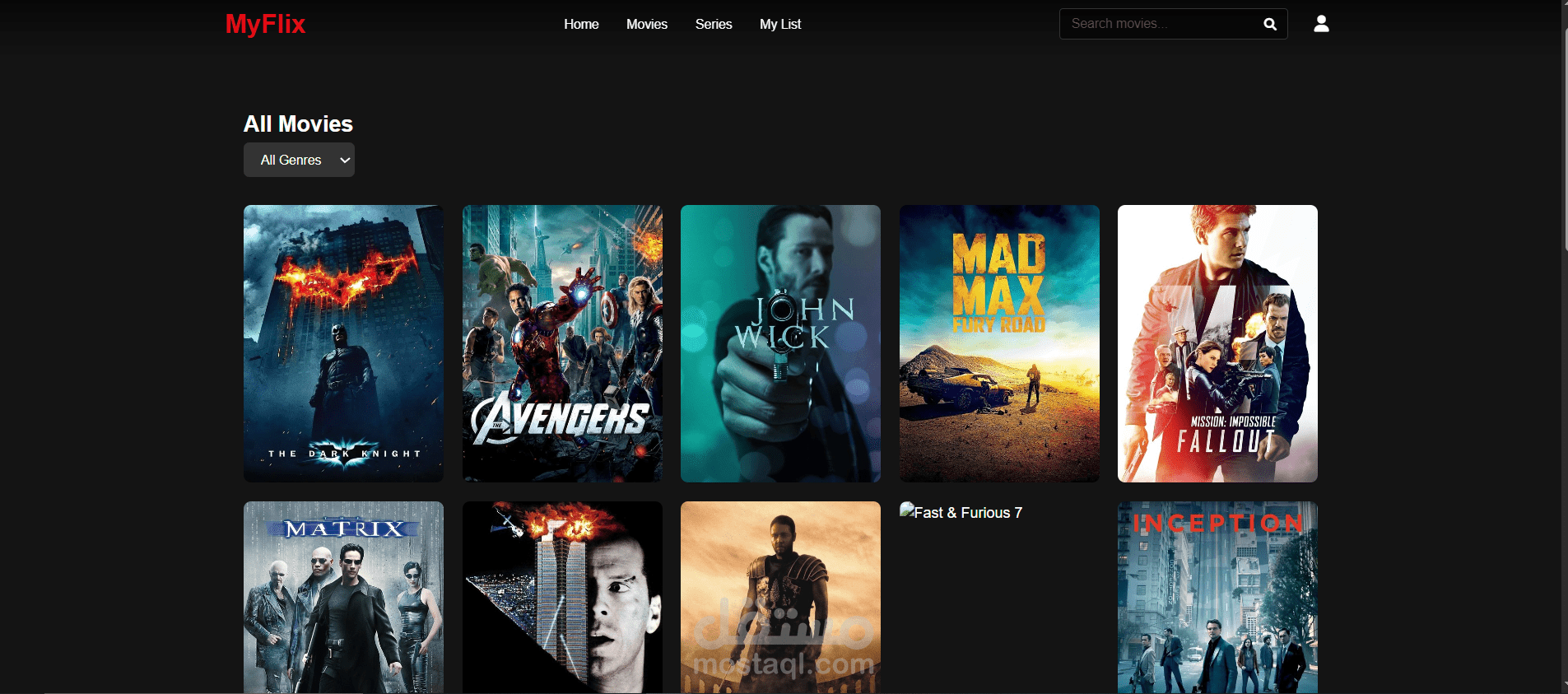Open the Home nav link
The width and height of the screenshot is (1568, 694).
coord(581,25)
